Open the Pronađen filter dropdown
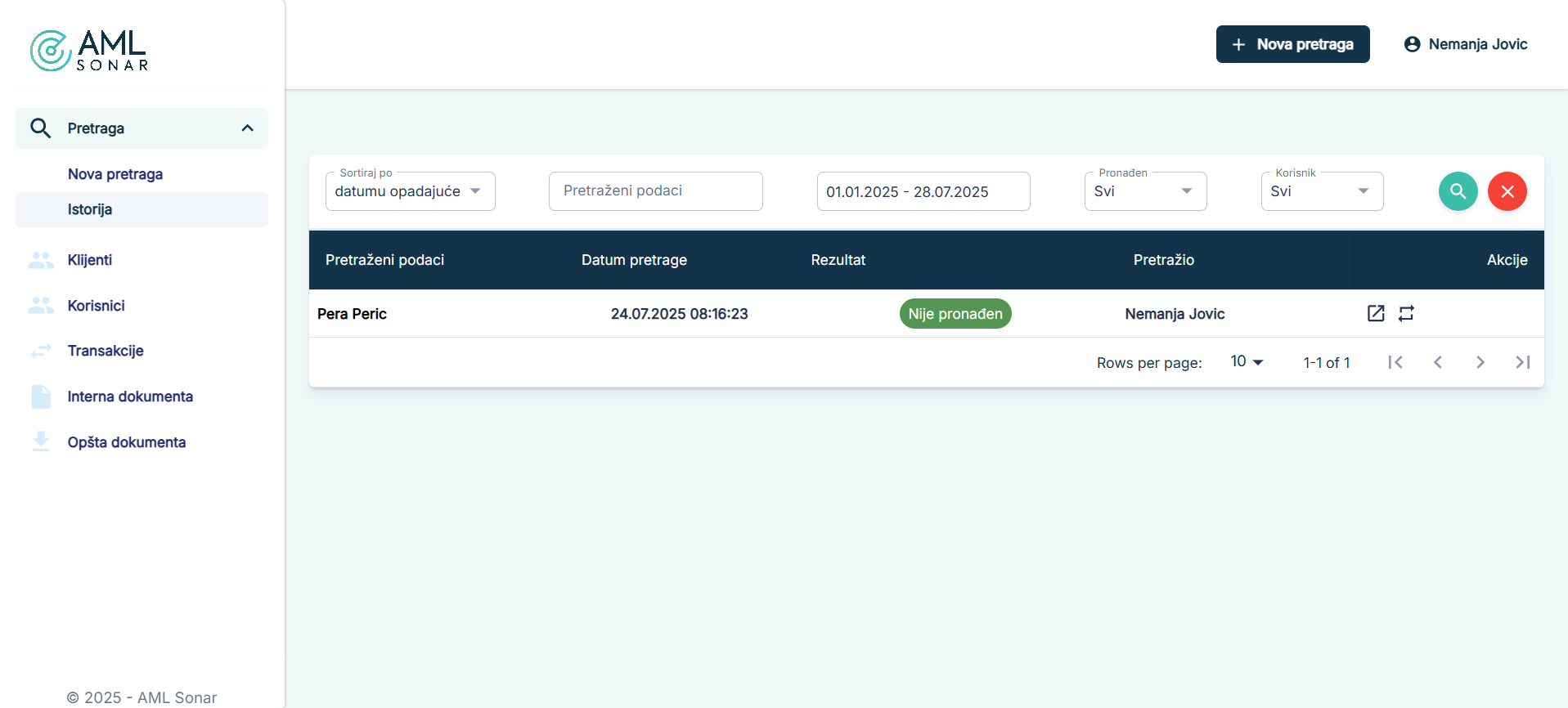The height and width of the screenshot is (708, 1568). tap(1144, 191)
